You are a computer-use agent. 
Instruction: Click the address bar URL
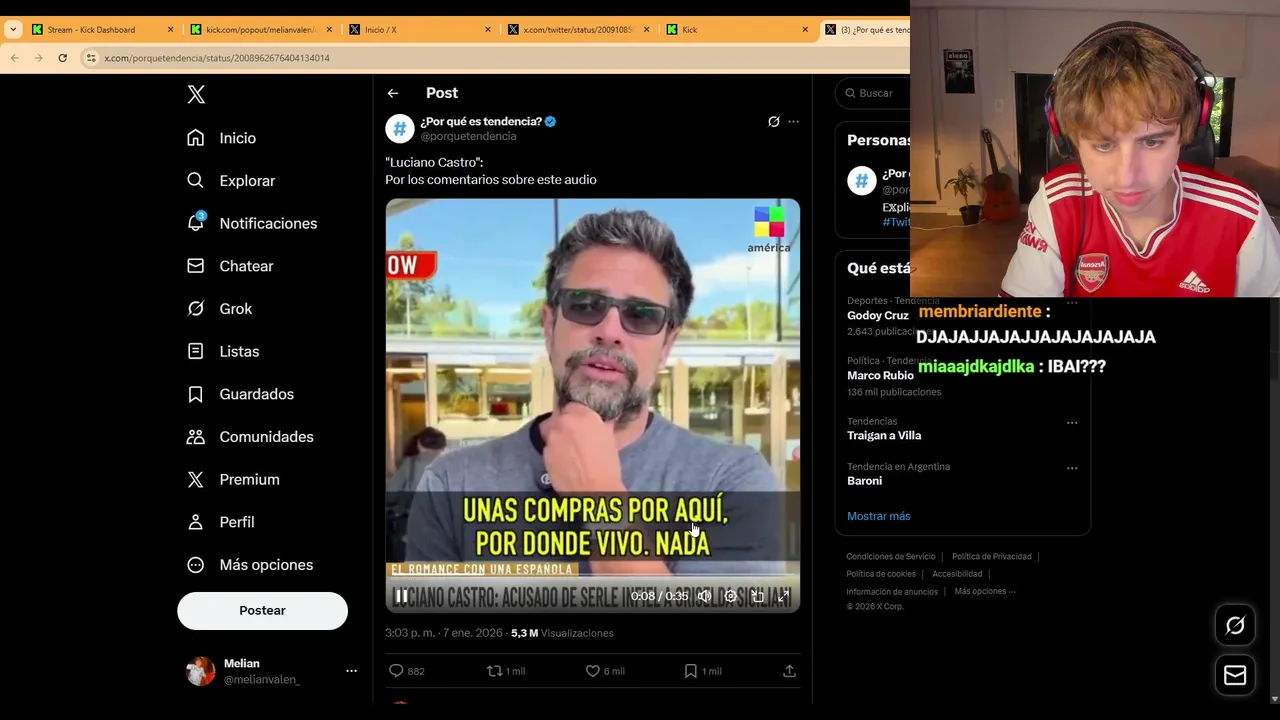217,58
